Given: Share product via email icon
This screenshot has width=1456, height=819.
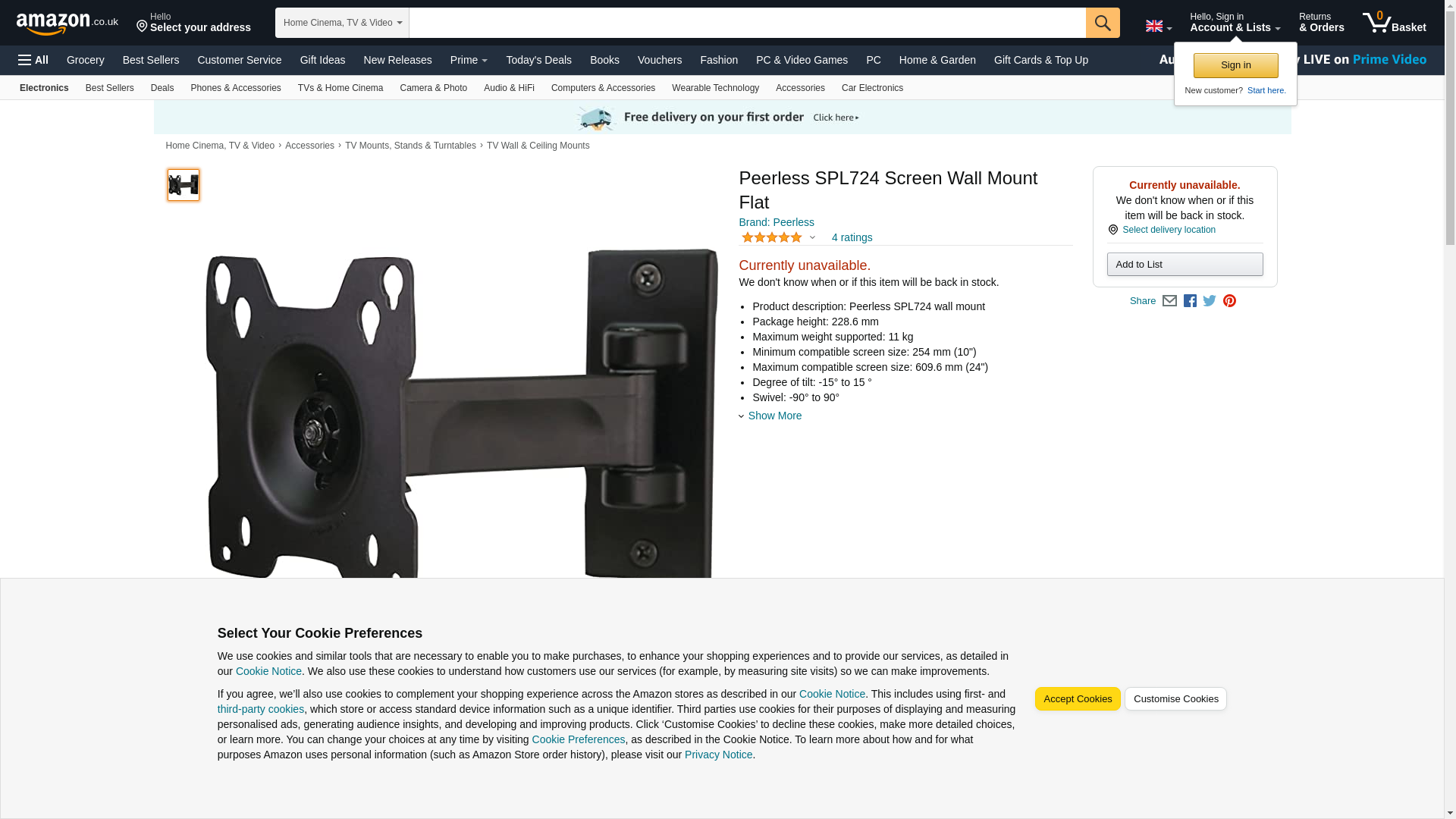Looking at the screenshot, I should [1169, 301].
